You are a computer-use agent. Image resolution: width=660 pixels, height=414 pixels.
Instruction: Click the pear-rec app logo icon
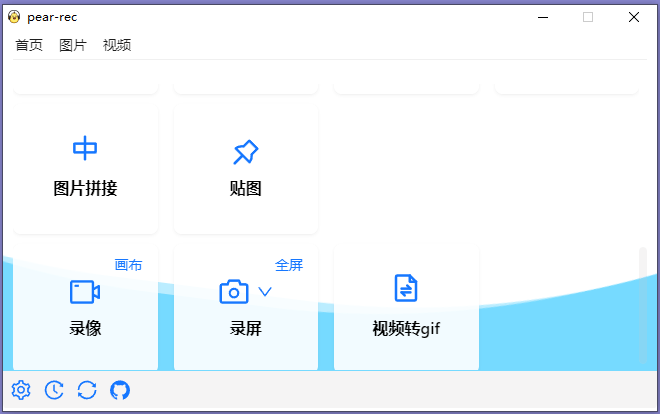(x=14, y=17)
